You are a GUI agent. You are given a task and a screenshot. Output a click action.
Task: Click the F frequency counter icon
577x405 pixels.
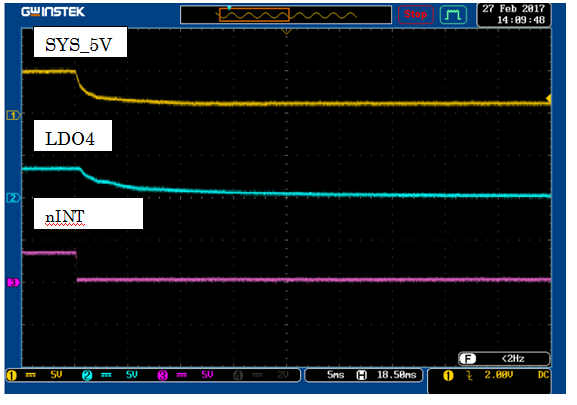coord(468,359)
